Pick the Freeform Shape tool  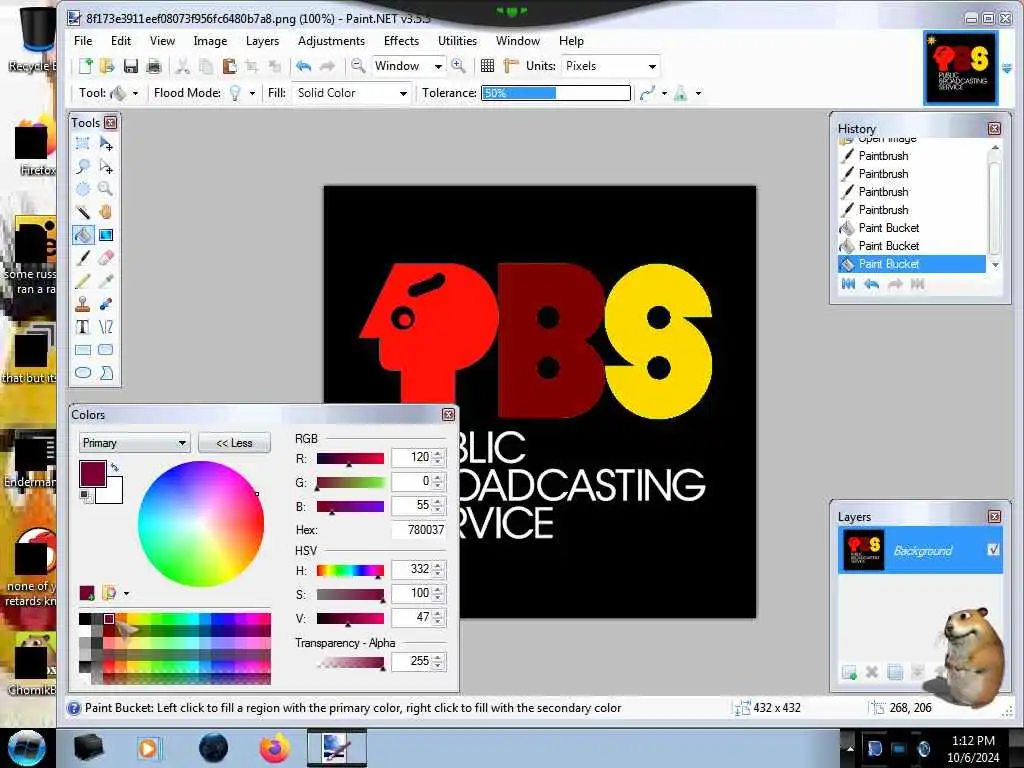[106, 373]
